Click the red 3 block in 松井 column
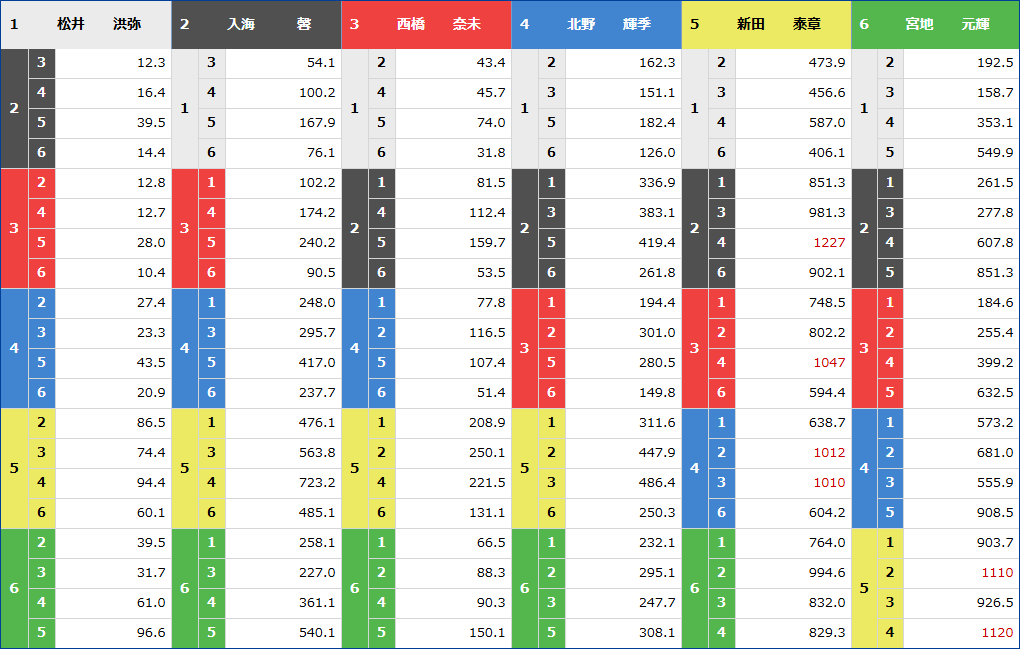This screenshot has height=649, width=1020. pos(14,228)
